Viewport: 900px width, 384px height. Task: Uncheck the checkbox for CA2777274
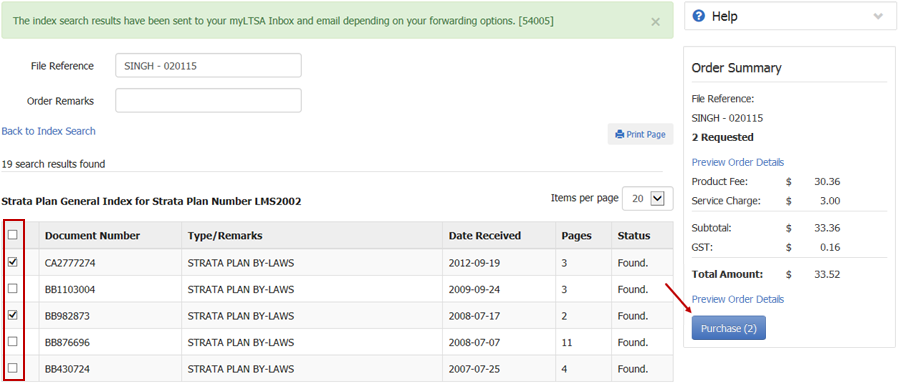click(13, 262)
